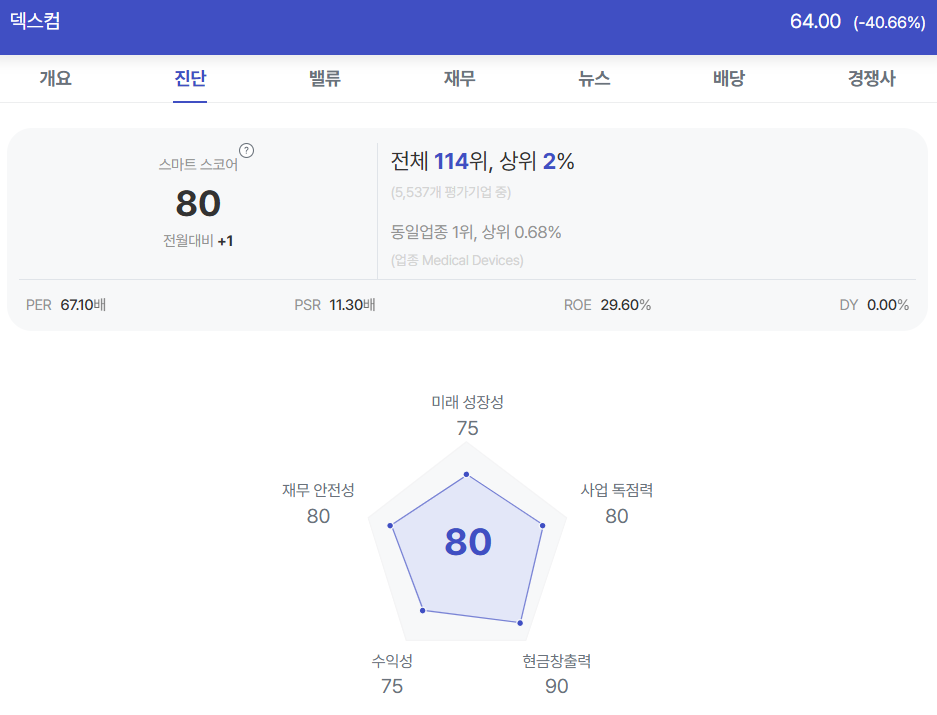This screenshot has width=937, height=715.
Task: Select the 현금창출력 radar point
Action: click(x=520, y=623)
